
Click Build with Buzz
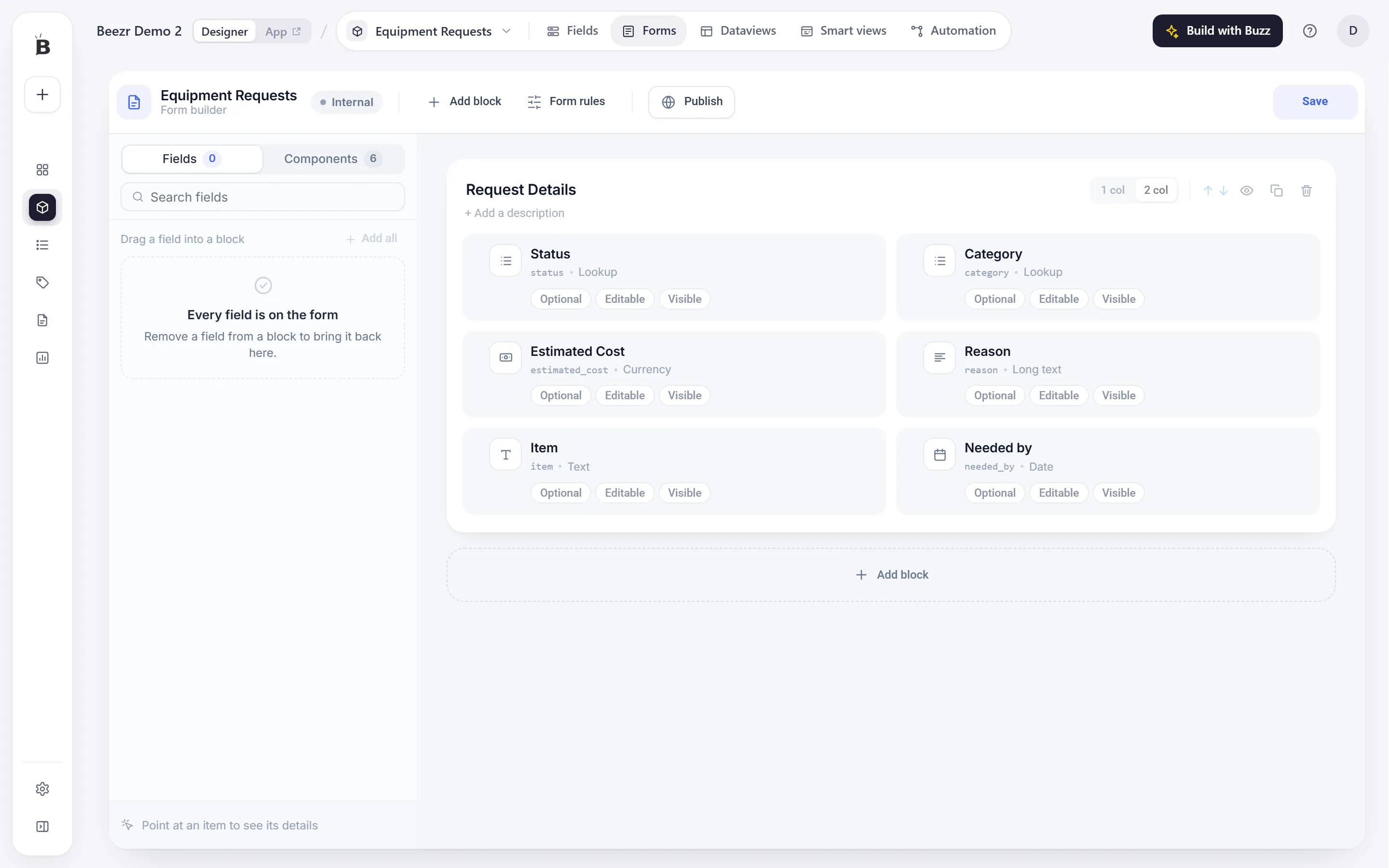pos(1217,31)
